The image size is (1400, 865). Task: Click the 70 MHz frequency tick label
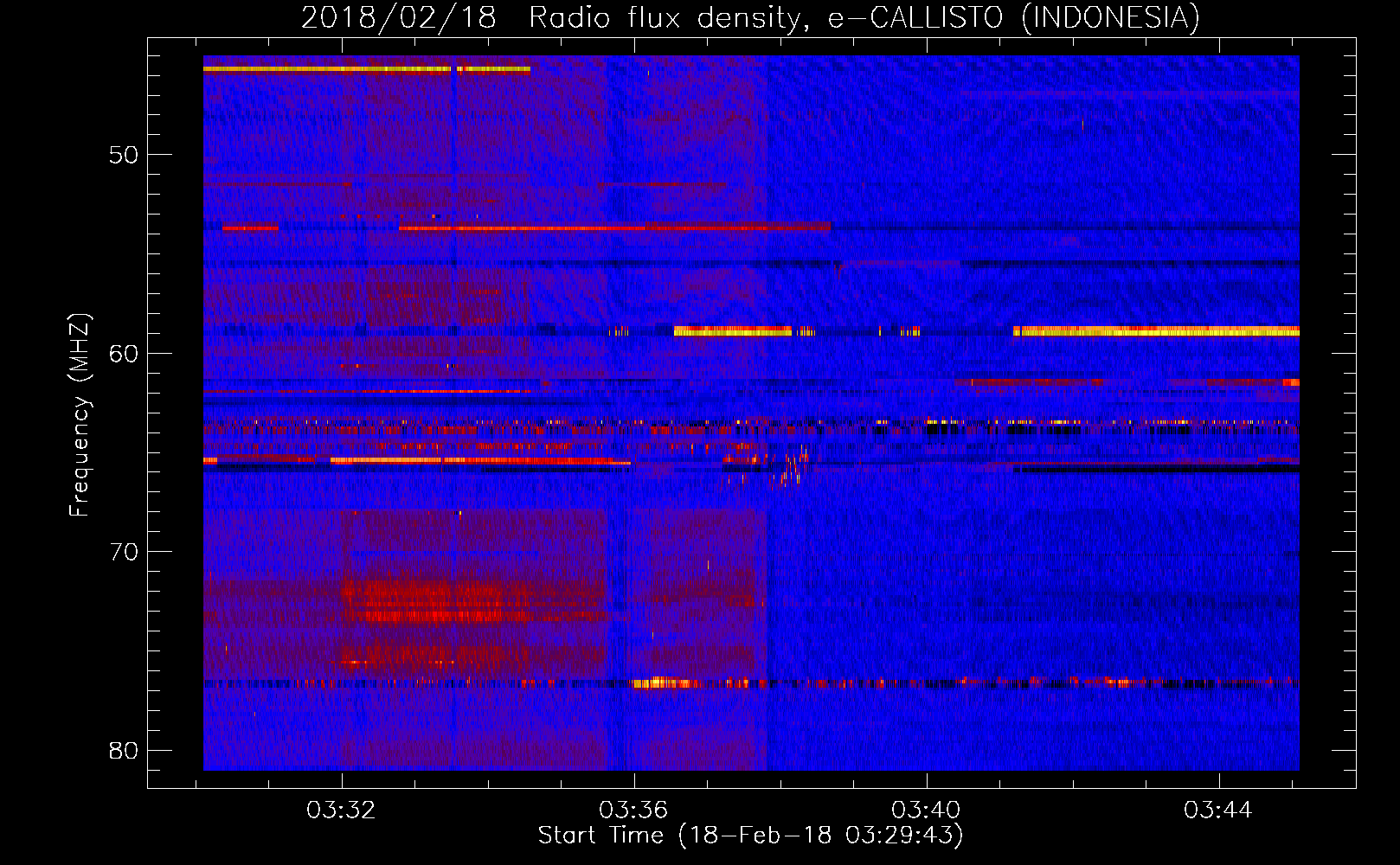[124, 552]
